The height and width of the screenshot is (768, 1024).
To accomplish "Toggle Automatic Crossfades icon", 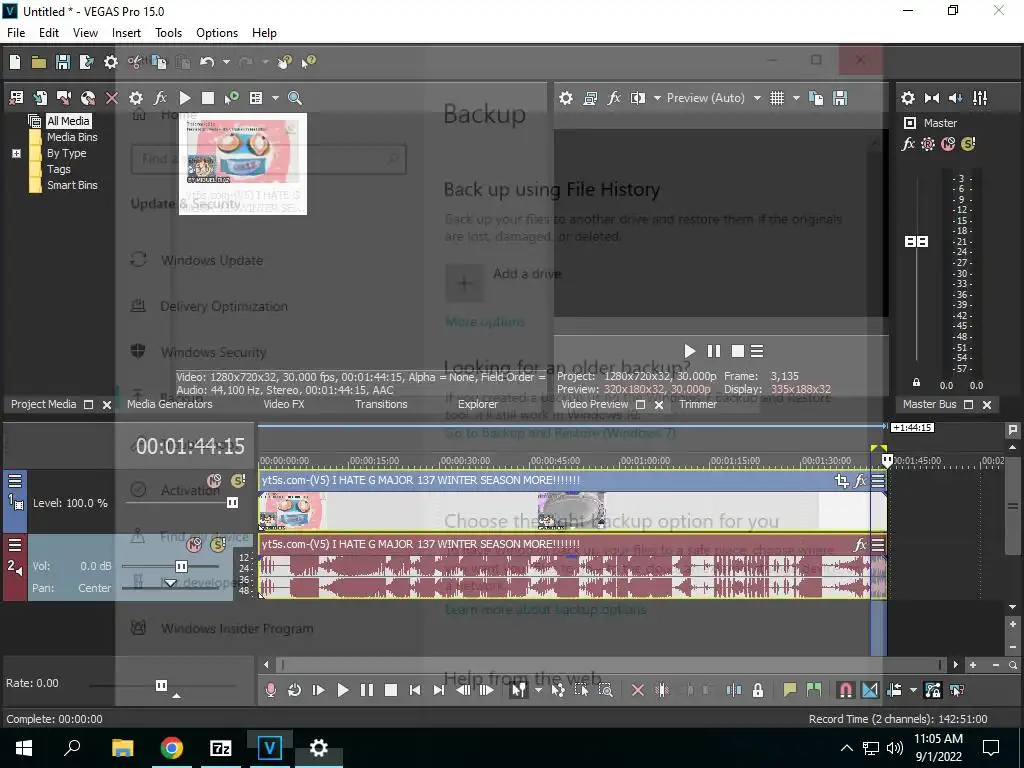I will pyautogui.click(x=870, y=690).
